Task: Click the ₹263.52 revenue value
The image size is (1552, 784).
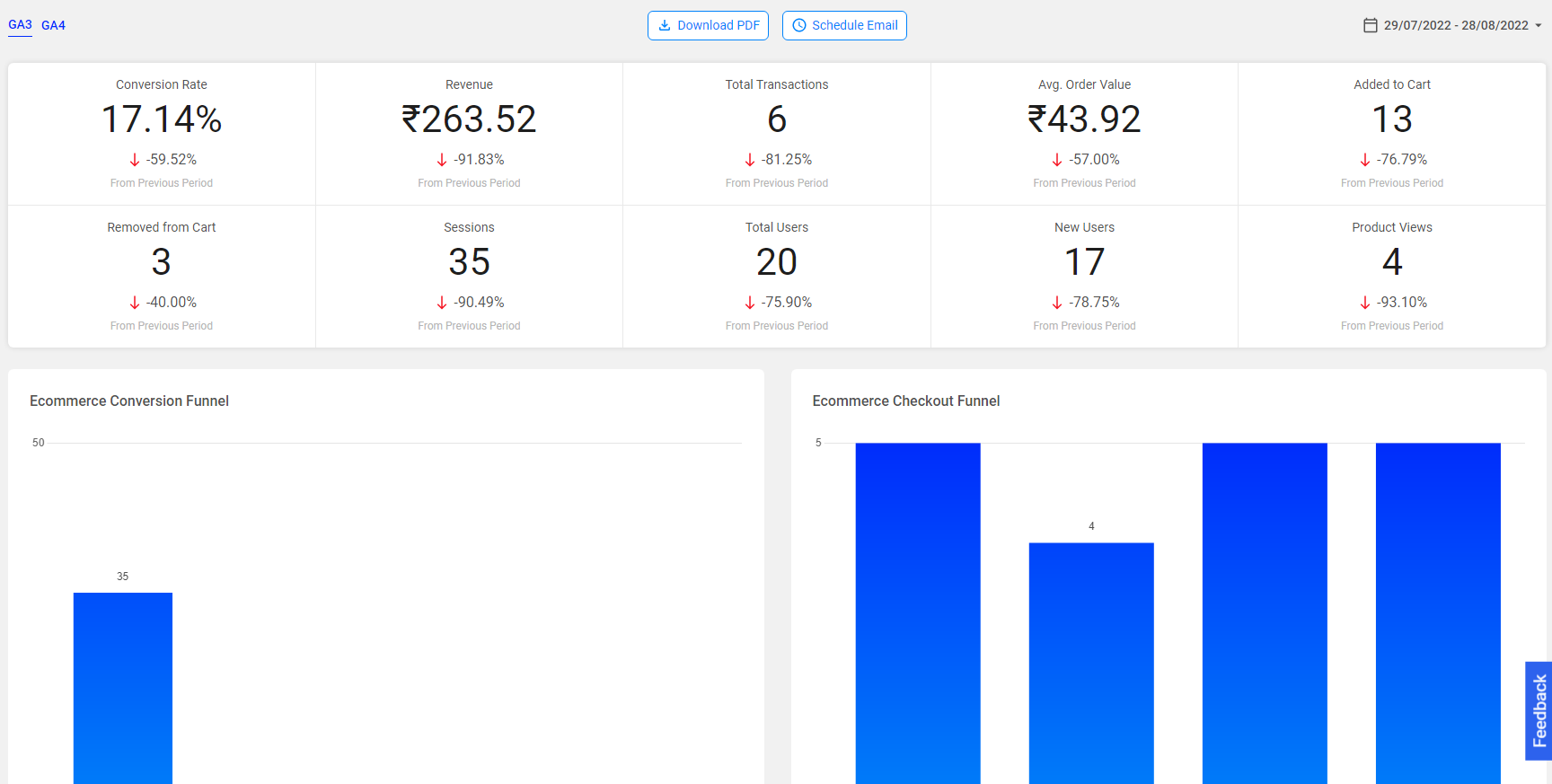Action: pos(469,119)
